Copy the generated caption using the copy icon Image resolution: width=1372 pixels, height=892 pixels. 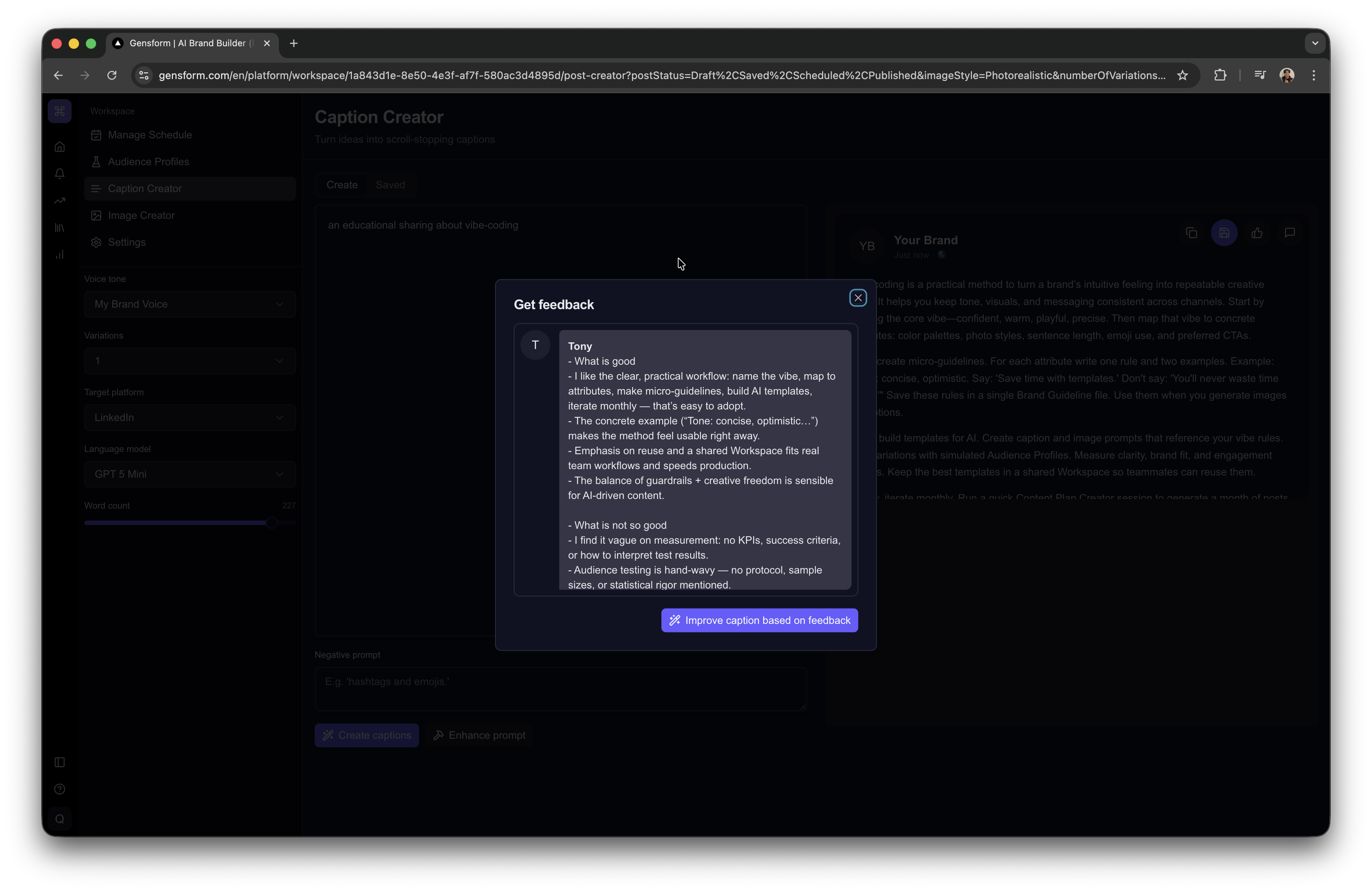(1192, 233)
